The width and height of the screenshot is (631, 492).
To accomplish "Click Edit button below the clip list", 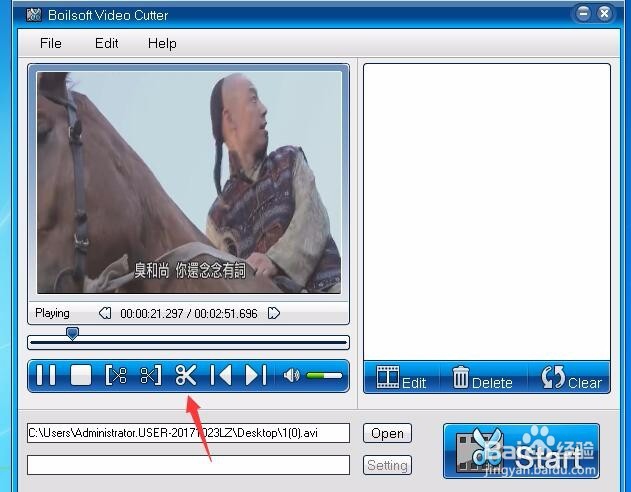I will coord(401,378).
